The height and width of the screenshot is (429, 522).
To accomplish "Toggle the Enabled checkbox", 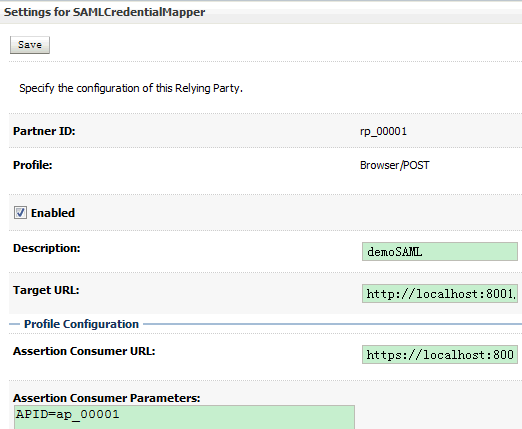I will pos(20,212).
